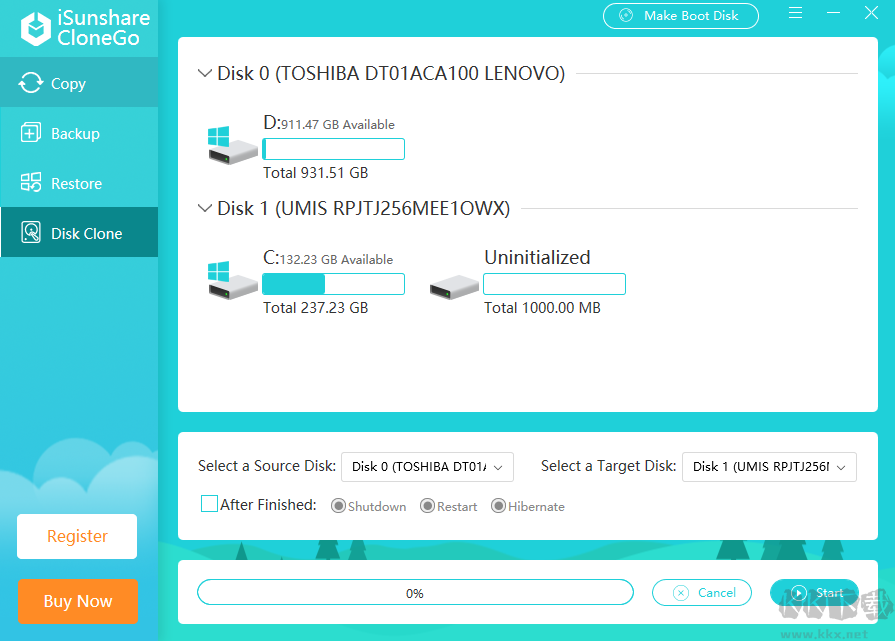
Task: Open the Target Disk dropdown
Action: click(769, 467)
